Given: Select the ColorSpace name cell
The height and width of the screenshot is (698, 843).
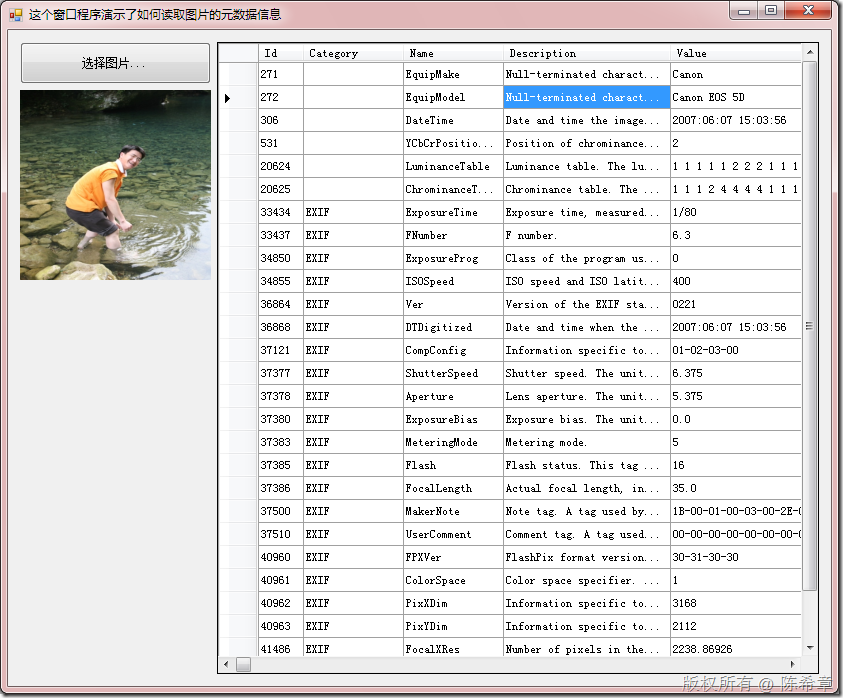Looking at the screenshot, I should tap(453, 580).
